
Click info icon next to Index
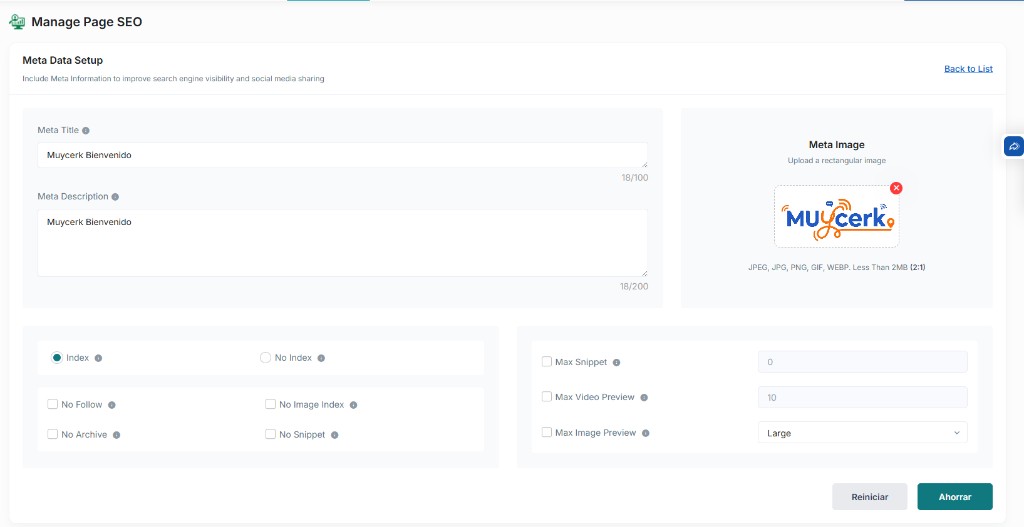(x=98, y=358)
